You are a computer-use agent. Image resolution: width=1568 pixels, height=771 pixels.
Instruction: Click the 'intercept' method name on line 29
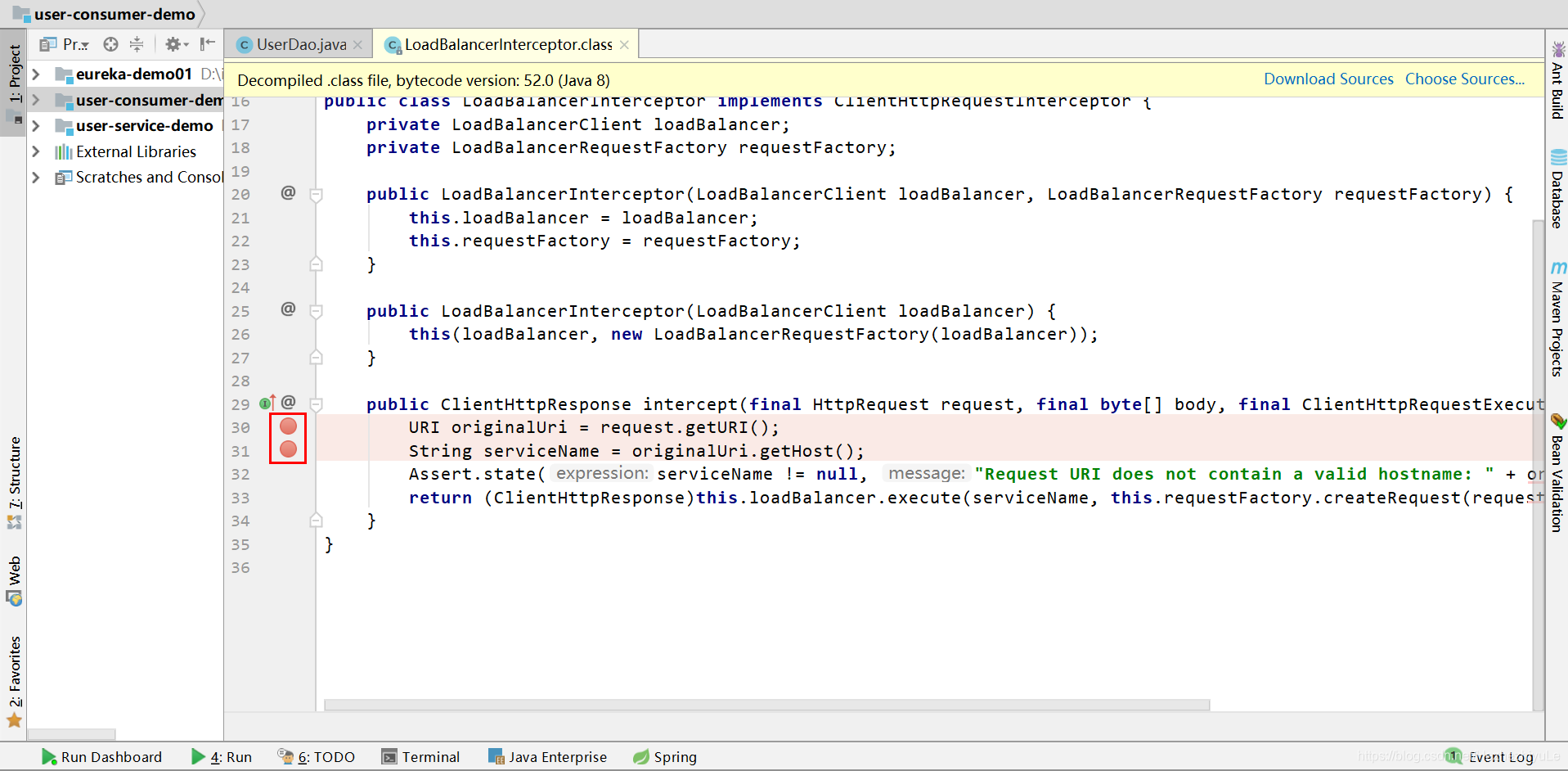pyautogui.click(x=690, y=404)
